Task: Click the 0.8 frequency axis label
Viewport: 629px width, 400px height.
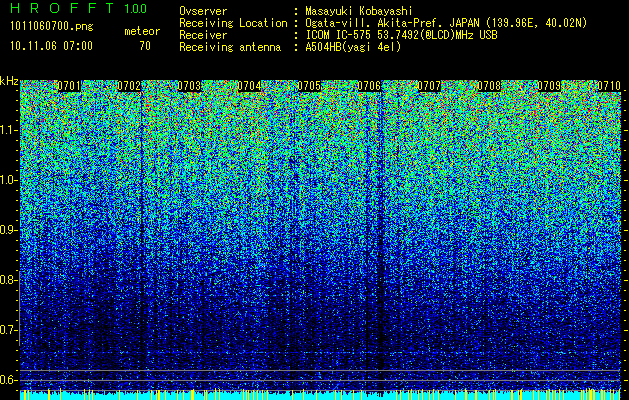Action: click(x=9, y=280)
